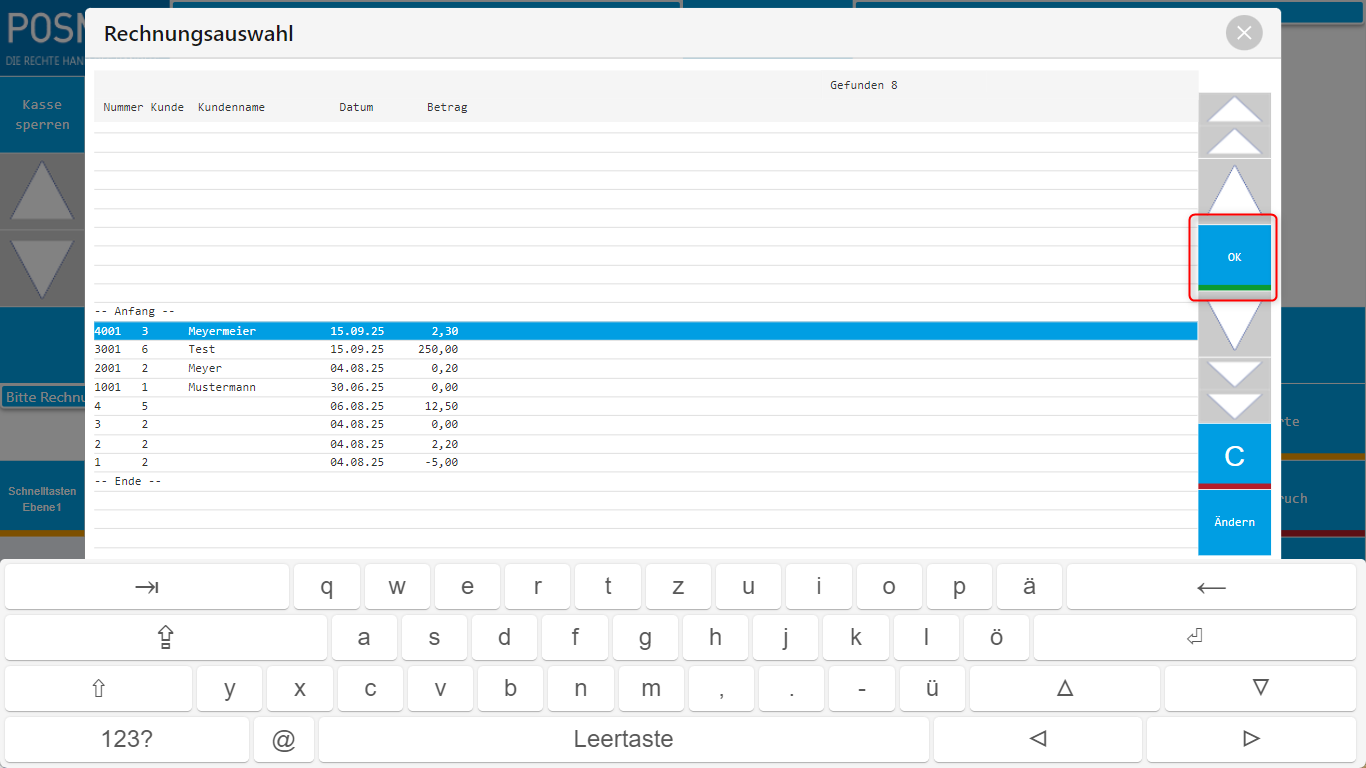
Task: Close the Rechnungsauswahl dialog
Action: [x=1243, y=33]
